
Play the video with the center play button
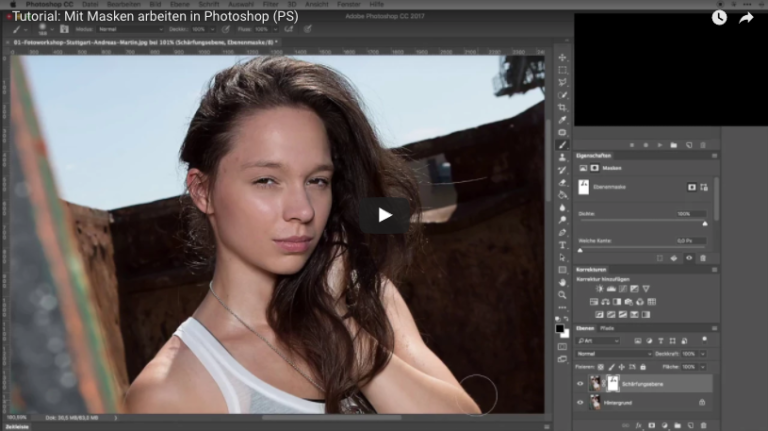pyautogui.click(x=384, y=216)
